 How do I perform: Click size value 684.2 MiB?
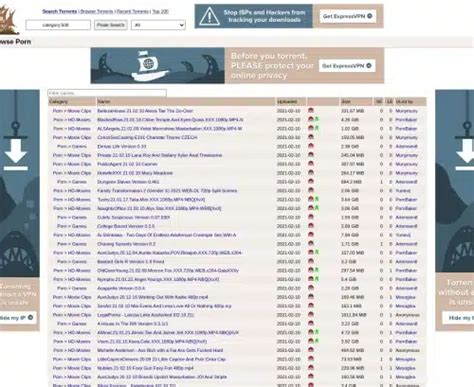[x=352, y=182]
